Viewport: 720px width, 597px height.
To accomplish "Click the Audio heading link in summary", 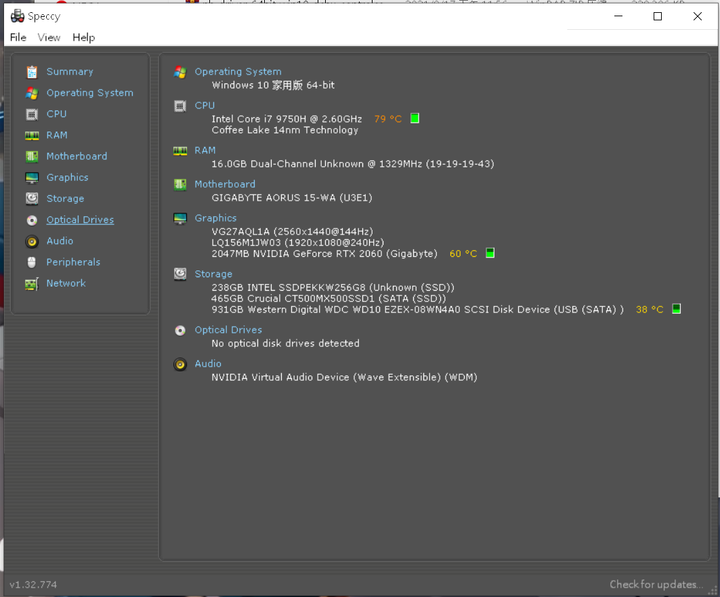I will point(208,364).
